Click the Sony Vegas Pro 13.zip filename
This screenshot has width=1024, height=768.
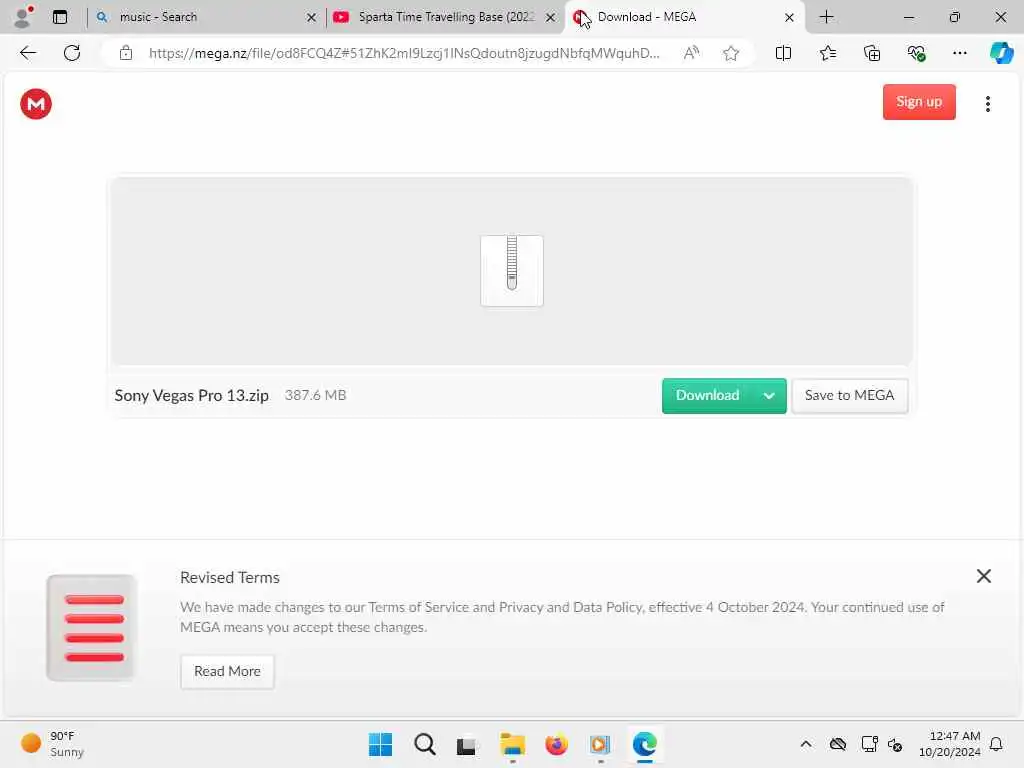(x=191, y=396)
